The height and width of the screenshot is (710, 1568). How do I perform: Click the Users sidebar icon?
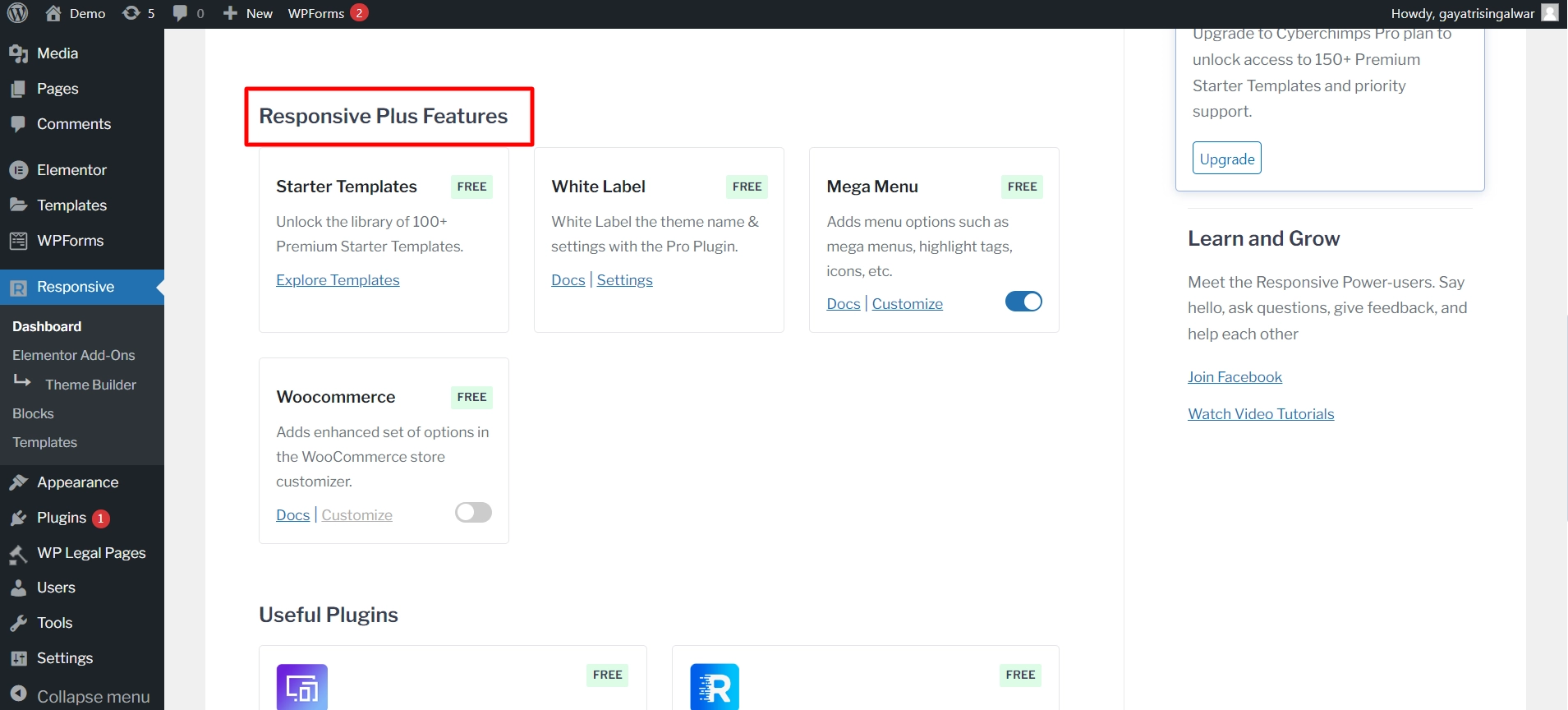(18, 588)
